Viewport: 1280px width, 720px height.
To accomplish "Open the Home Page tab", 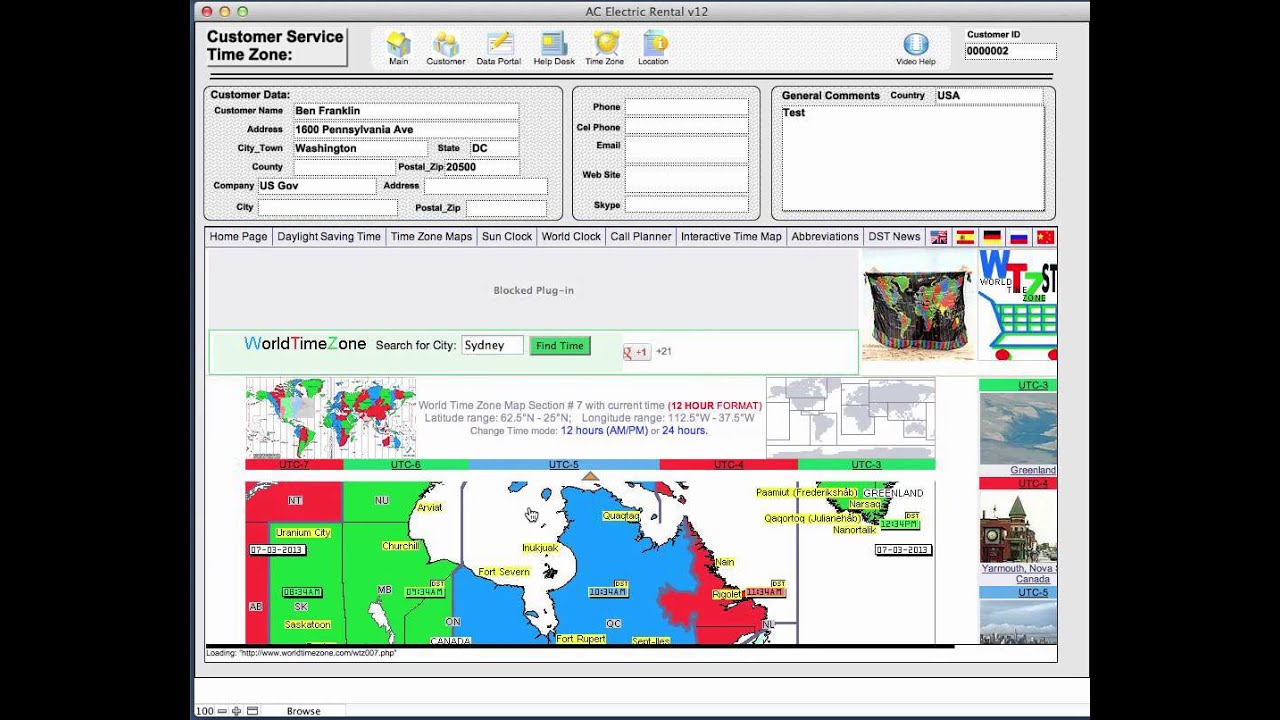I will (238, 237).
